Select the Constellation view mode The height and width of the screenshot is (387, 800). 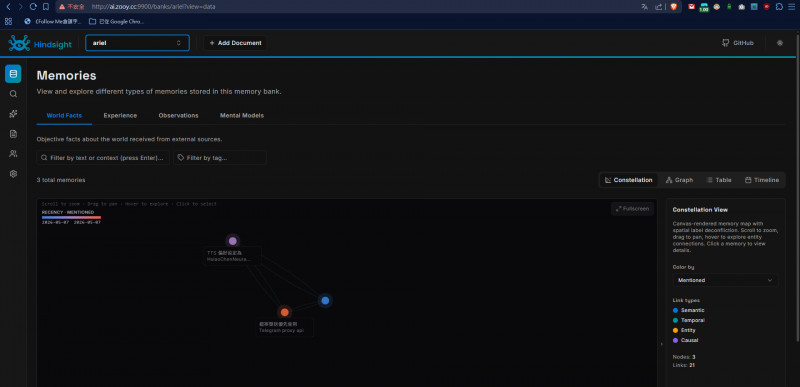click(629, 180)
